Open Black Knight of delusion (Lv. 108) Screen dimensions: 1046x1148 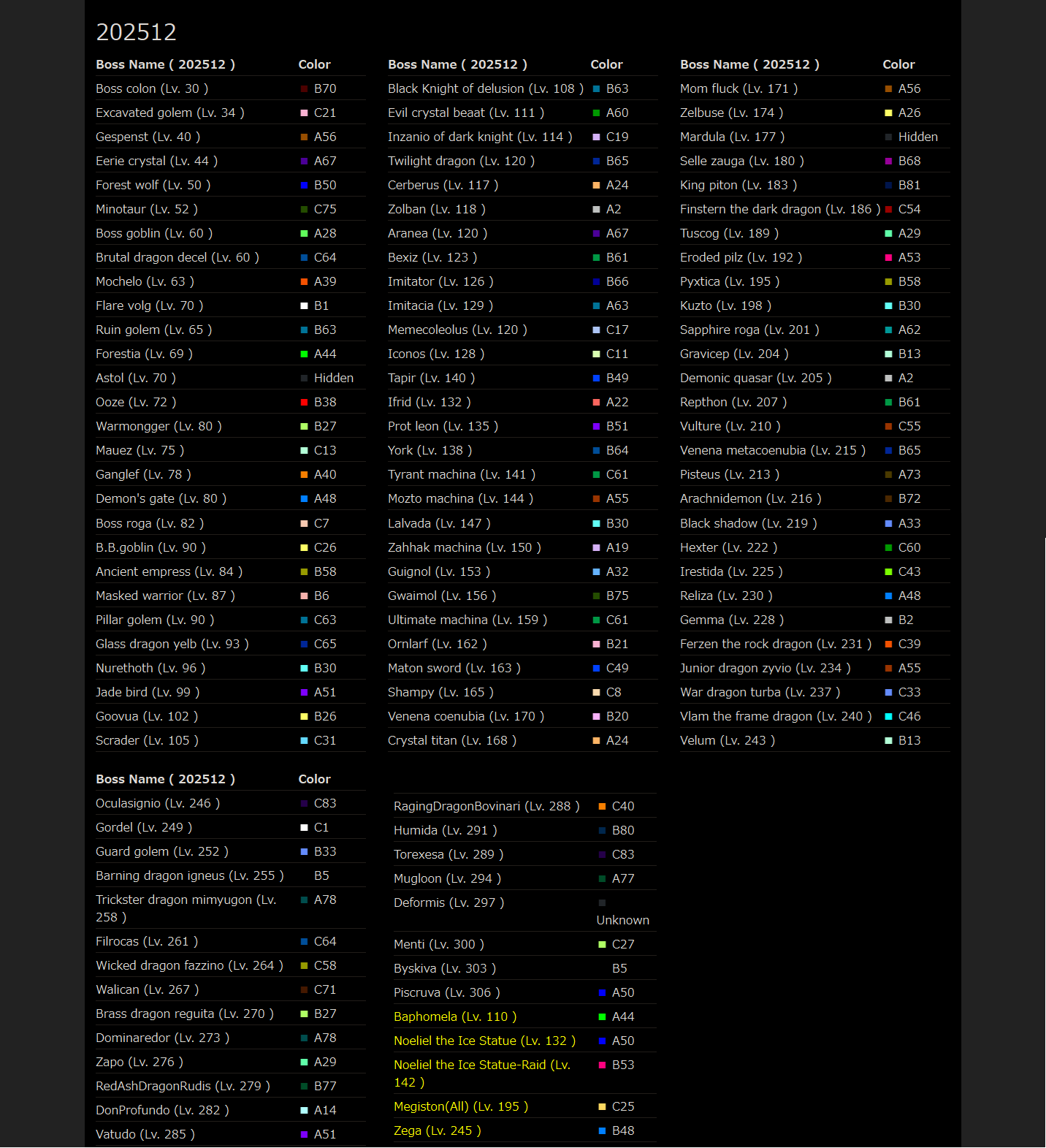pos(486,88)
